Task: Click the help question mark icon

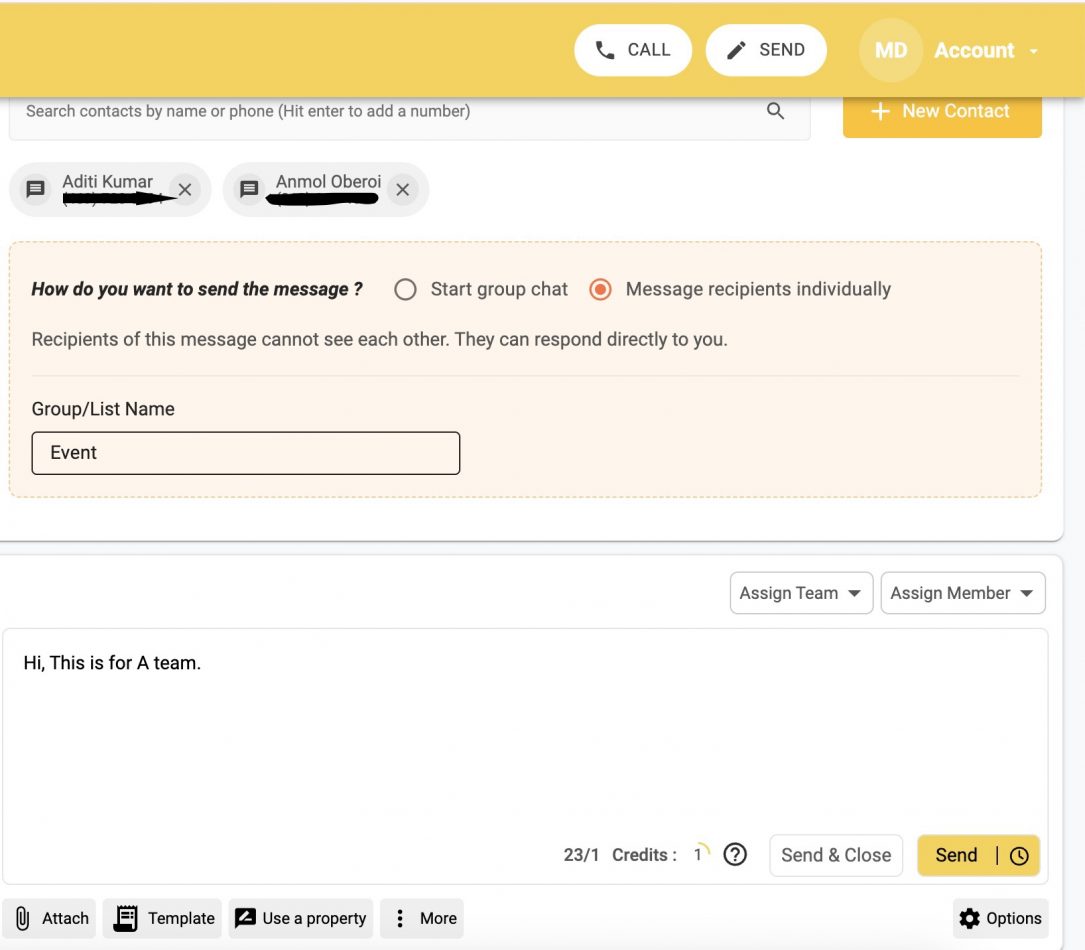Action: [x=735, y=855]
